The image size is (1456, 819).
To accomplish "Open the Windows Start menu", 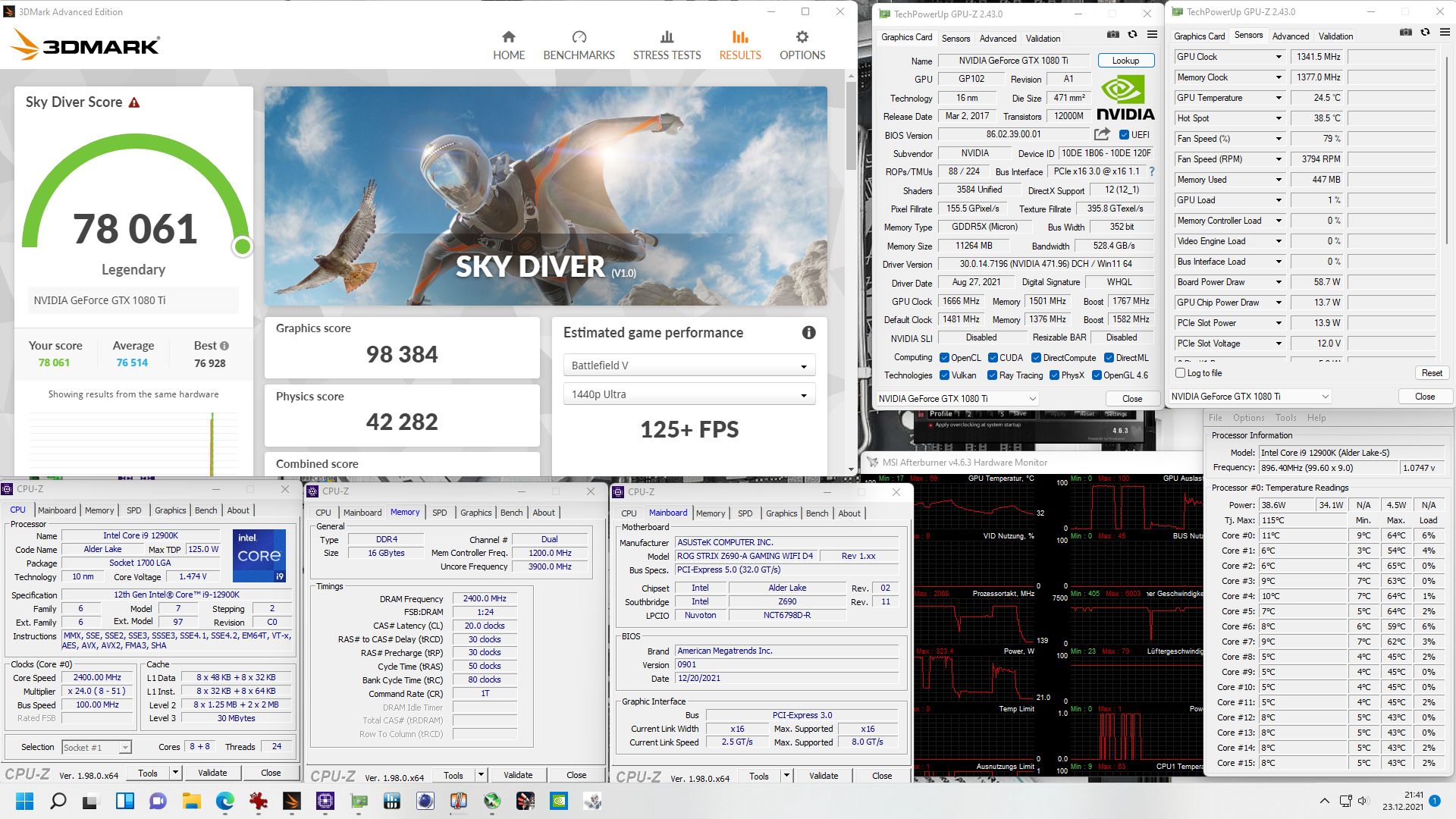I will tap(24, 801).
